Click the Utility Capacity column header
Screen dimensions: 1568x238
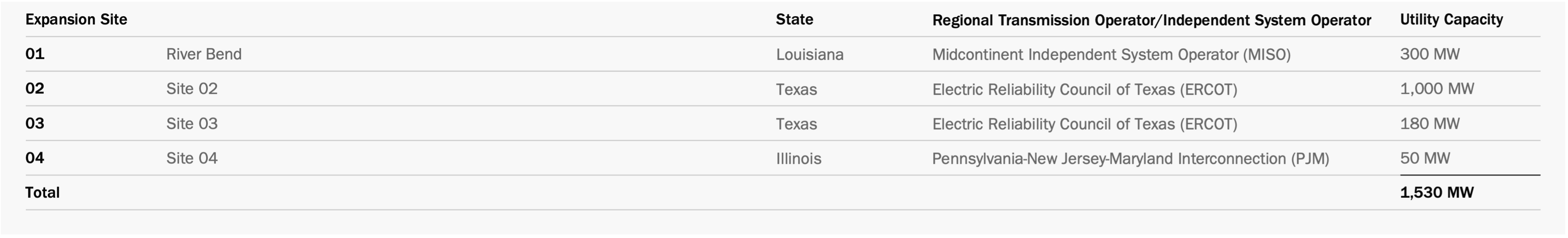1451,20
